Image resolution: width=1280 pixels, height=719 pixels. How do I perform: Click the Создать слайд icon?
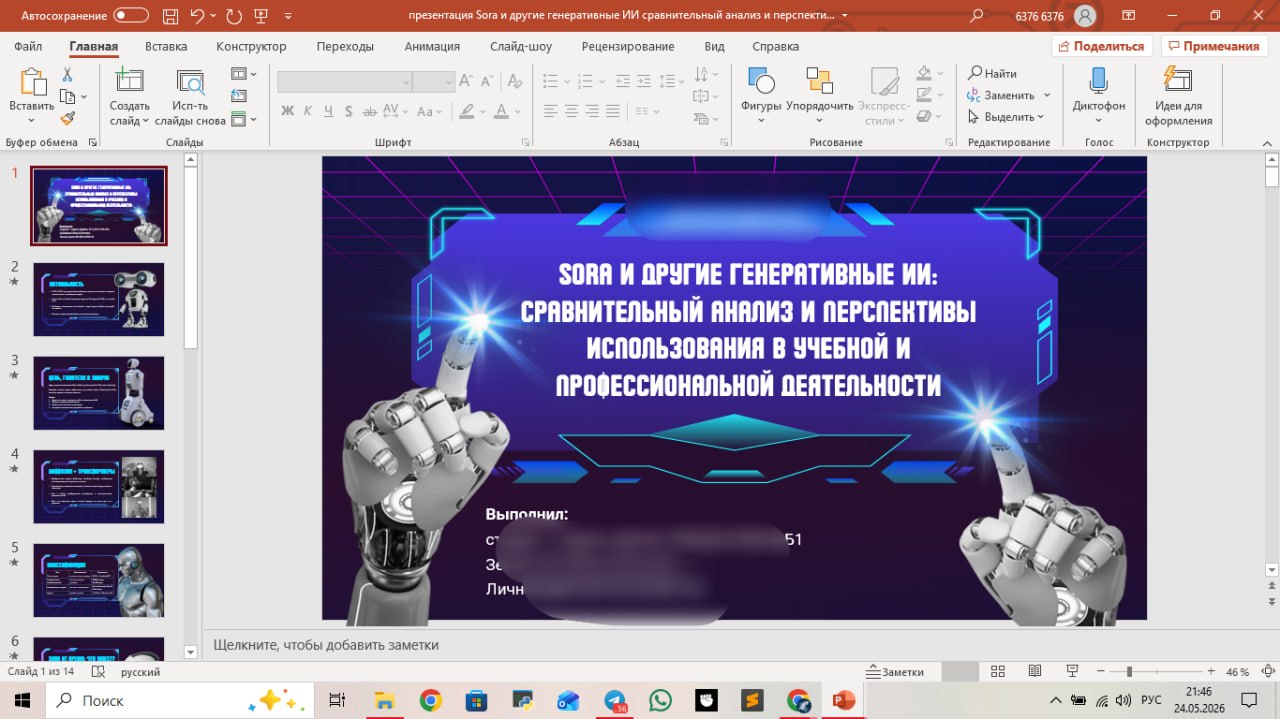click(129, 82)
